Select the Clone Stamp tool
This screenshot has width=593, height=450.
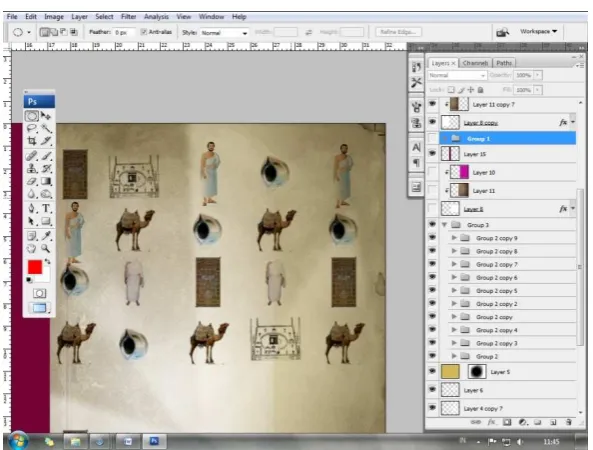31,169
